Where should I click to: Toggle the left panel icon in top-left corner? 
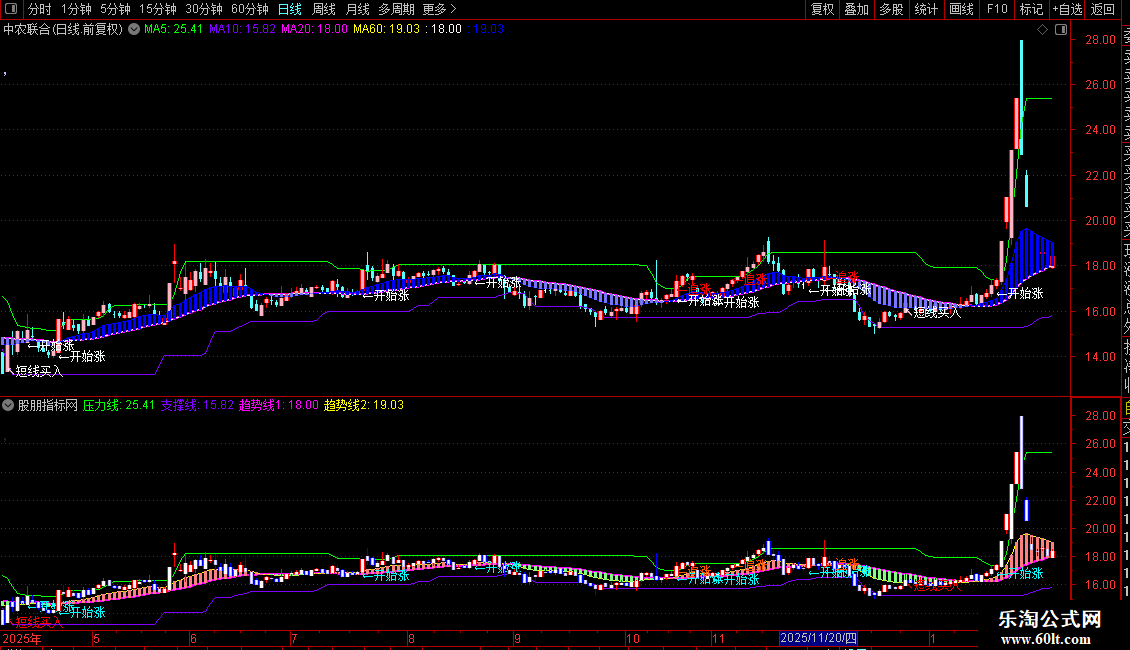click(x=10, y=9)
